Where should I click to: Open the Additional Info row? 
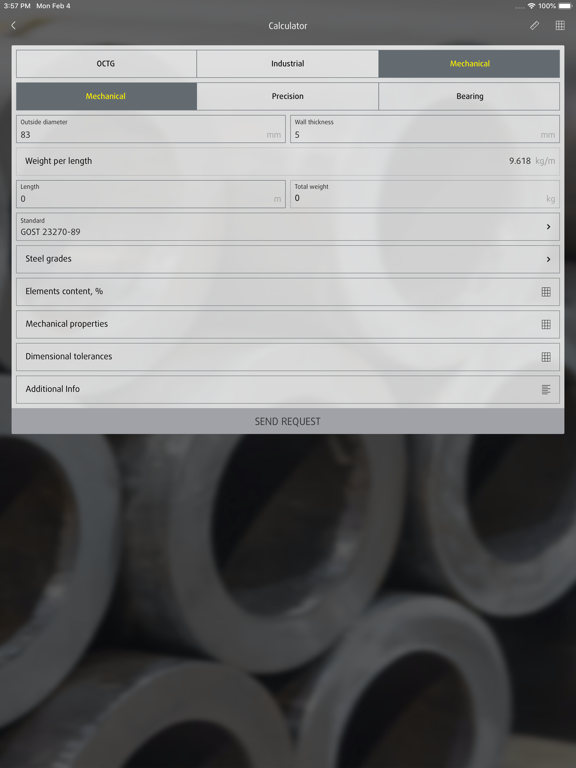coord(288,389)
